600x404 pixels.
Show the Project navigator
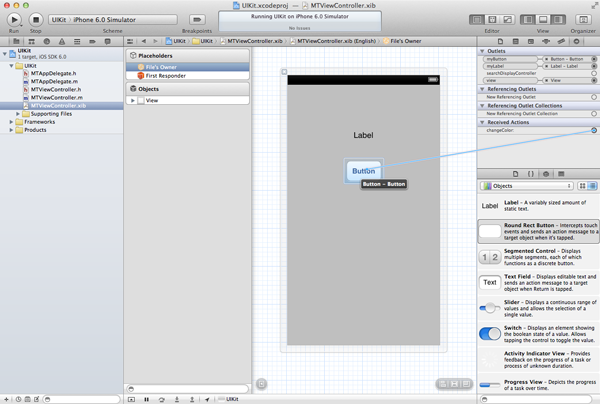point(16,41)
